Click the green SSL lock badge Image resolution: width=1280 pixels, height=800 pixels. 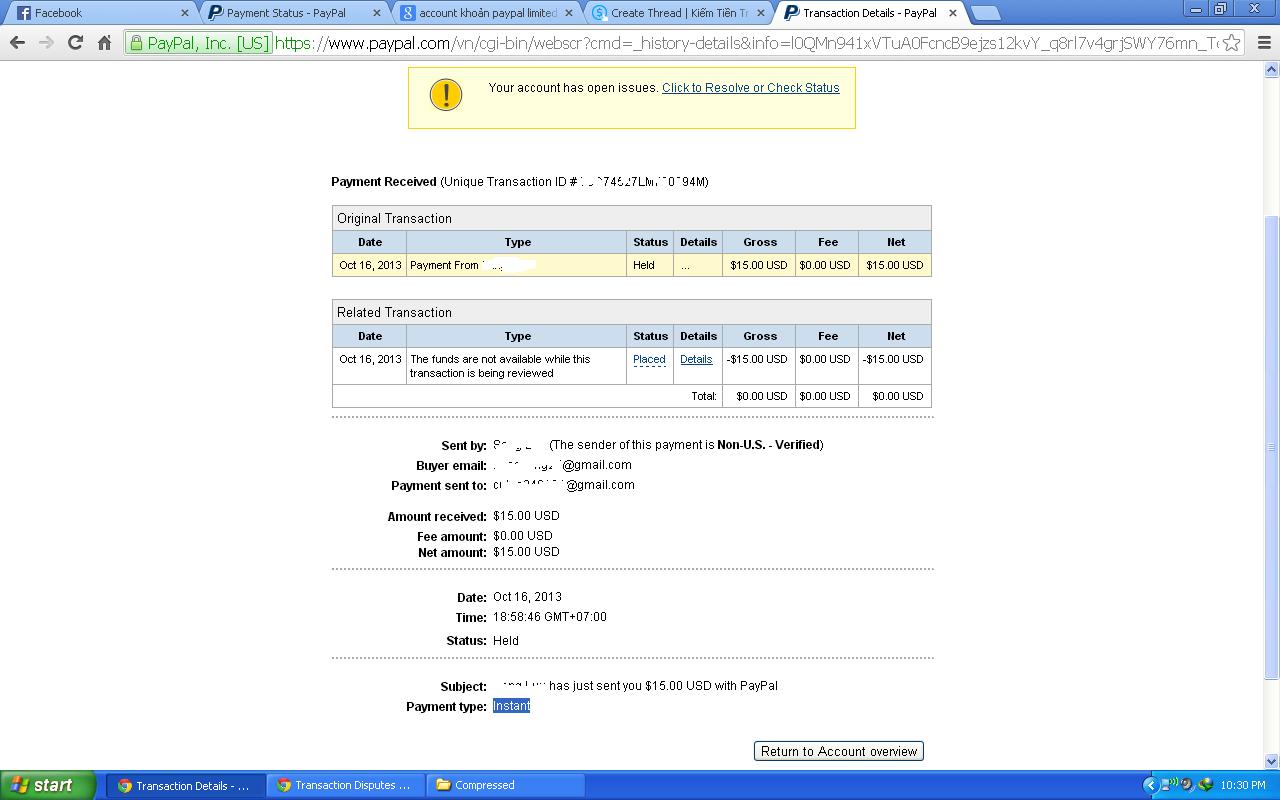(199, 43)
